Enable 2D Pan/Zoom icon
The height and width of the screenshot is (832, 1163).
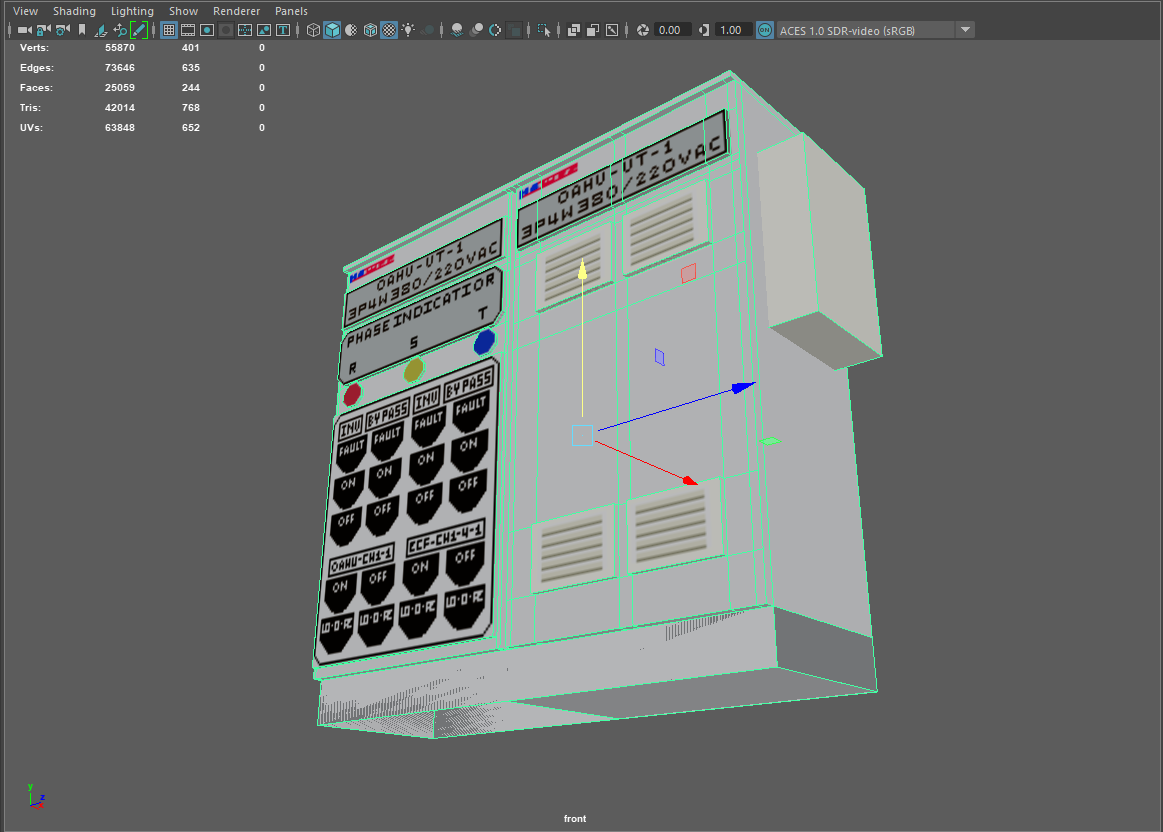pos(120,30)
